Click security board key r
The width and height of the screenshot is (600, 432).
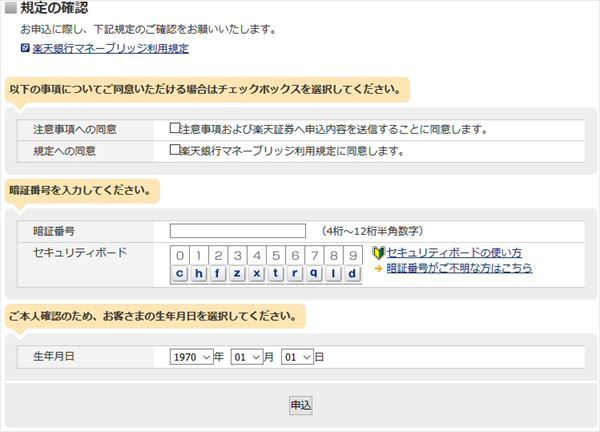(295, 274)
